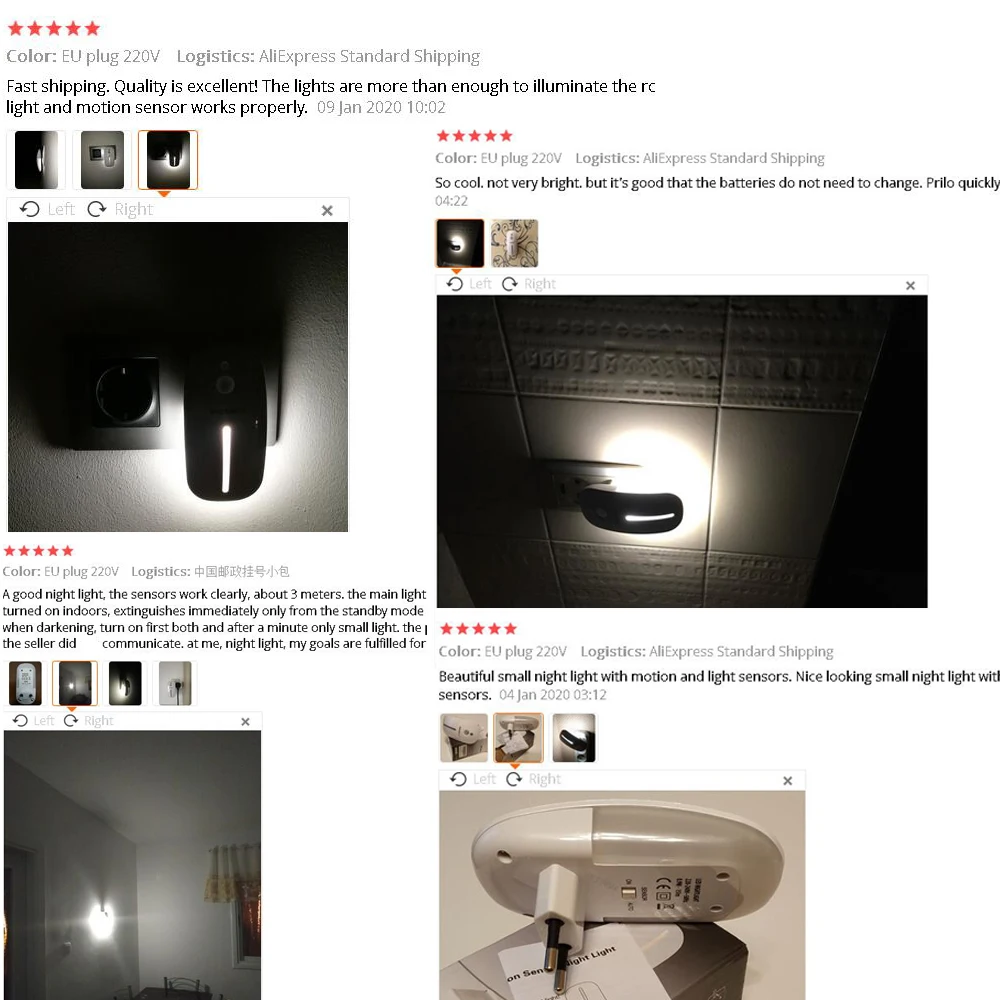The height and width of the screenshot is (1000, 1000).
Task: Close the enlarged EU plug product photo
Action: click(x=788, y=781)
